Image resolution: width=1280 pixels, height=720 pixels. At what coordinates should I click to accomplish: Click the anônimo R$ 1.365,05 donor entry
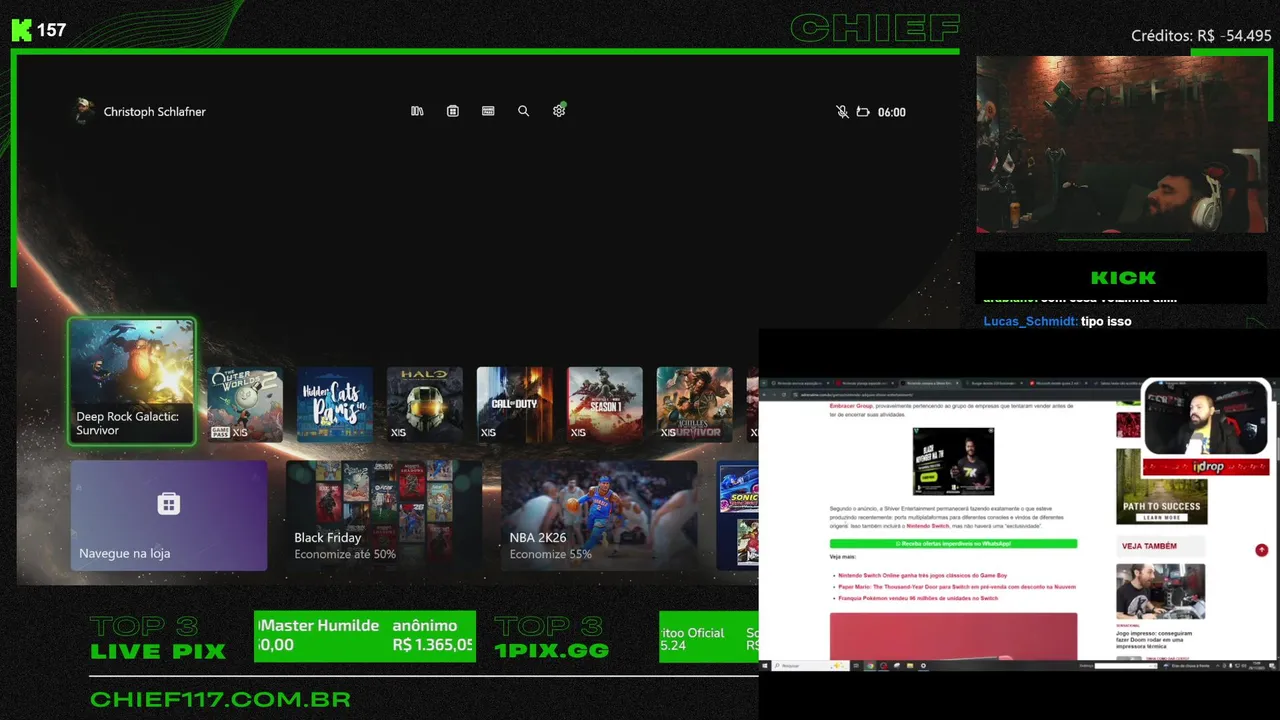432,635
